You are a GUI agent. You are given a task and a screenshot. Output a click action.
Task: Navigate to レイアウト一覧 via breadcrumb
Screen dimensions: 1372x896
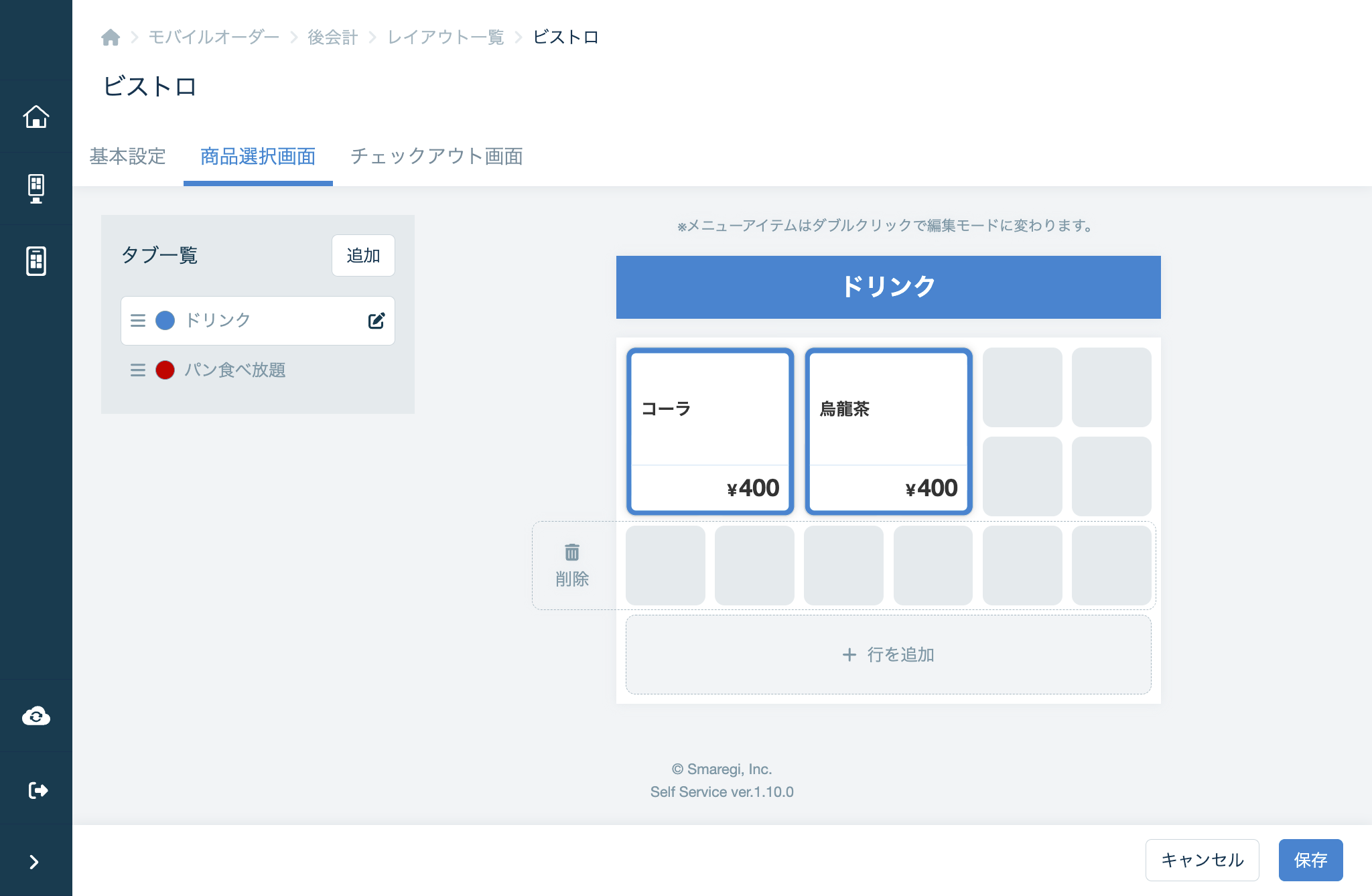click(x=445, y=38)
